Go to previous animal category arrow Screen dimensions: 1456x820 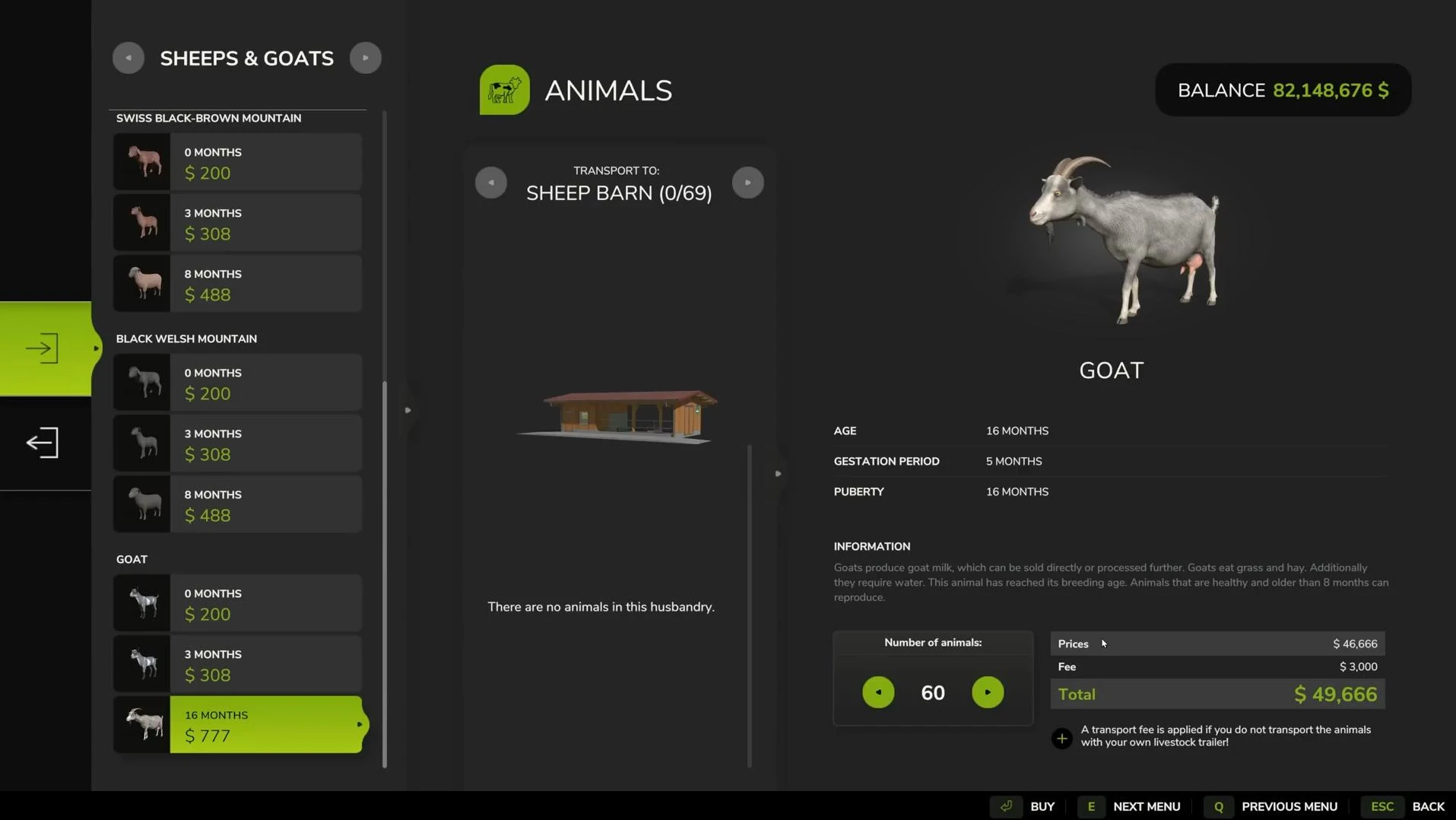click(x=128, y=58)
